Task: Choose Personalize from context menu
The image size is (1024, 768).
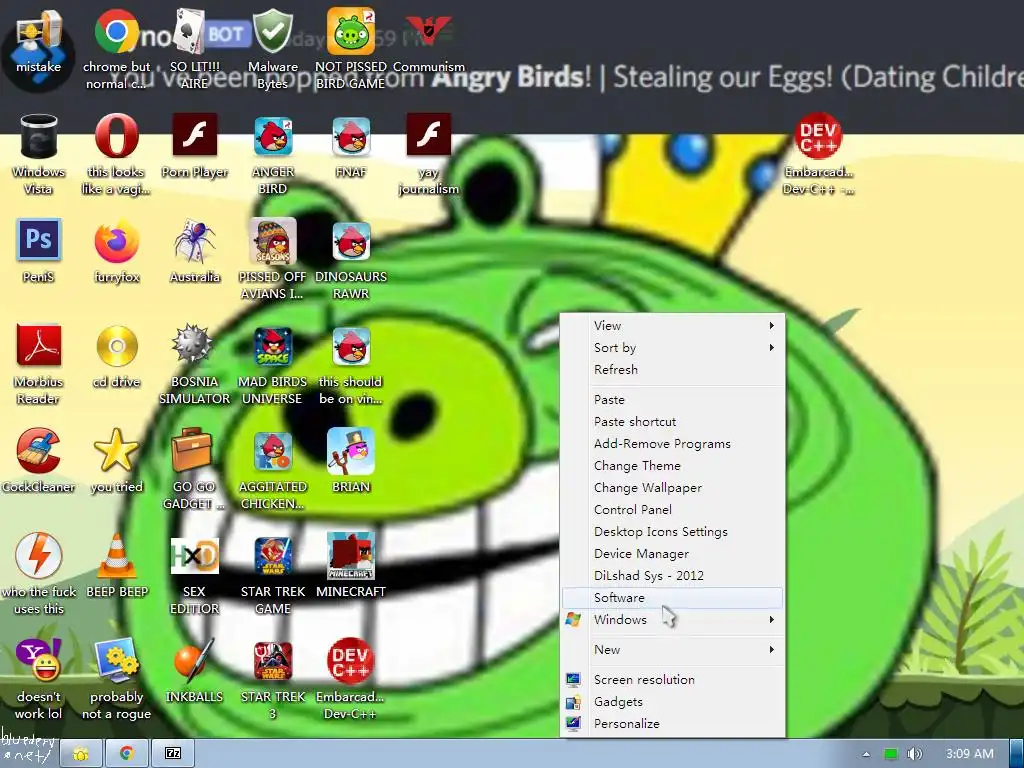Action: (x=673, y=723)
